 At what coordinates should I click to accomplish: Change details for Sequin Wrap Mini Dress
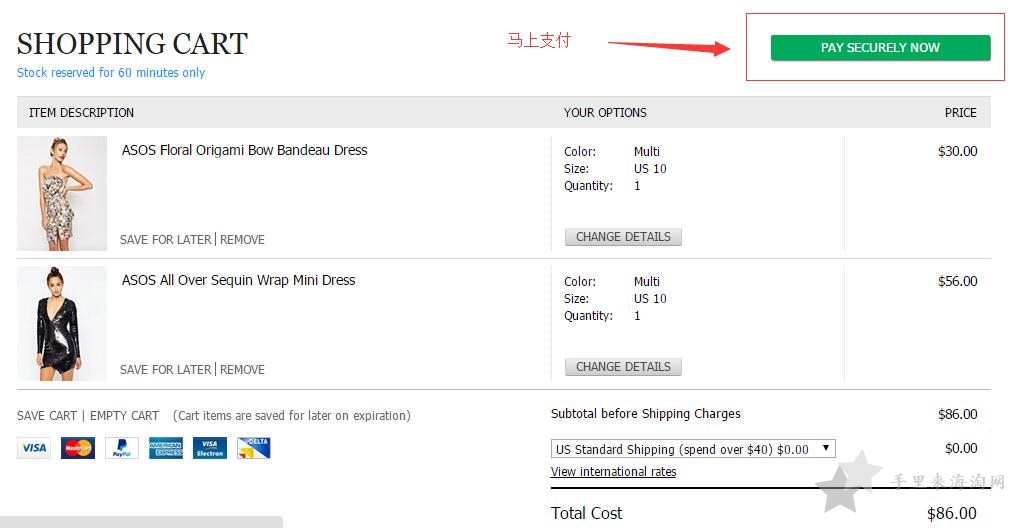[x=623, y=367]
